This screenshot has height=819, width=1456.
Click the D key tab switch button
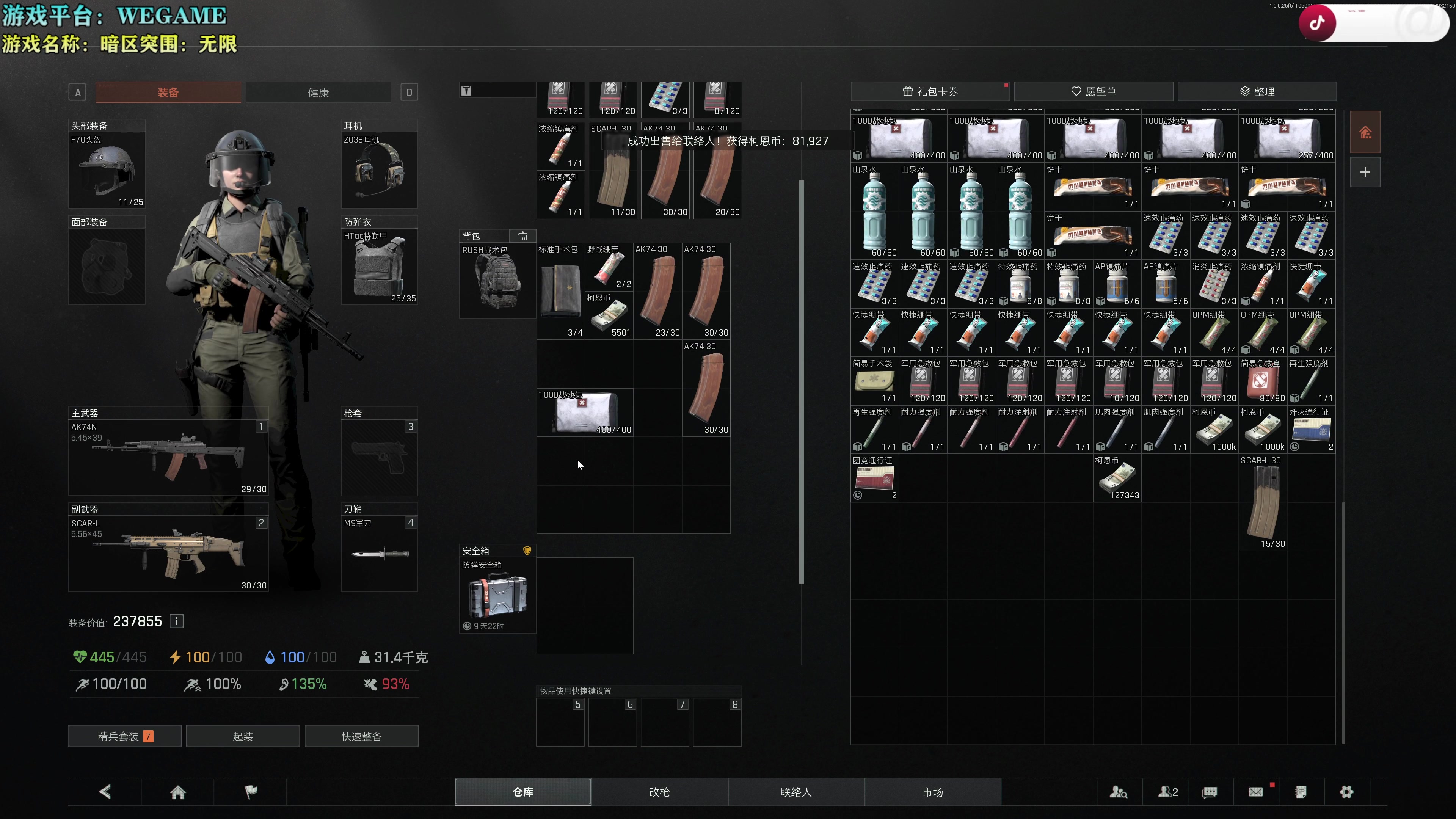coord(409,92)
